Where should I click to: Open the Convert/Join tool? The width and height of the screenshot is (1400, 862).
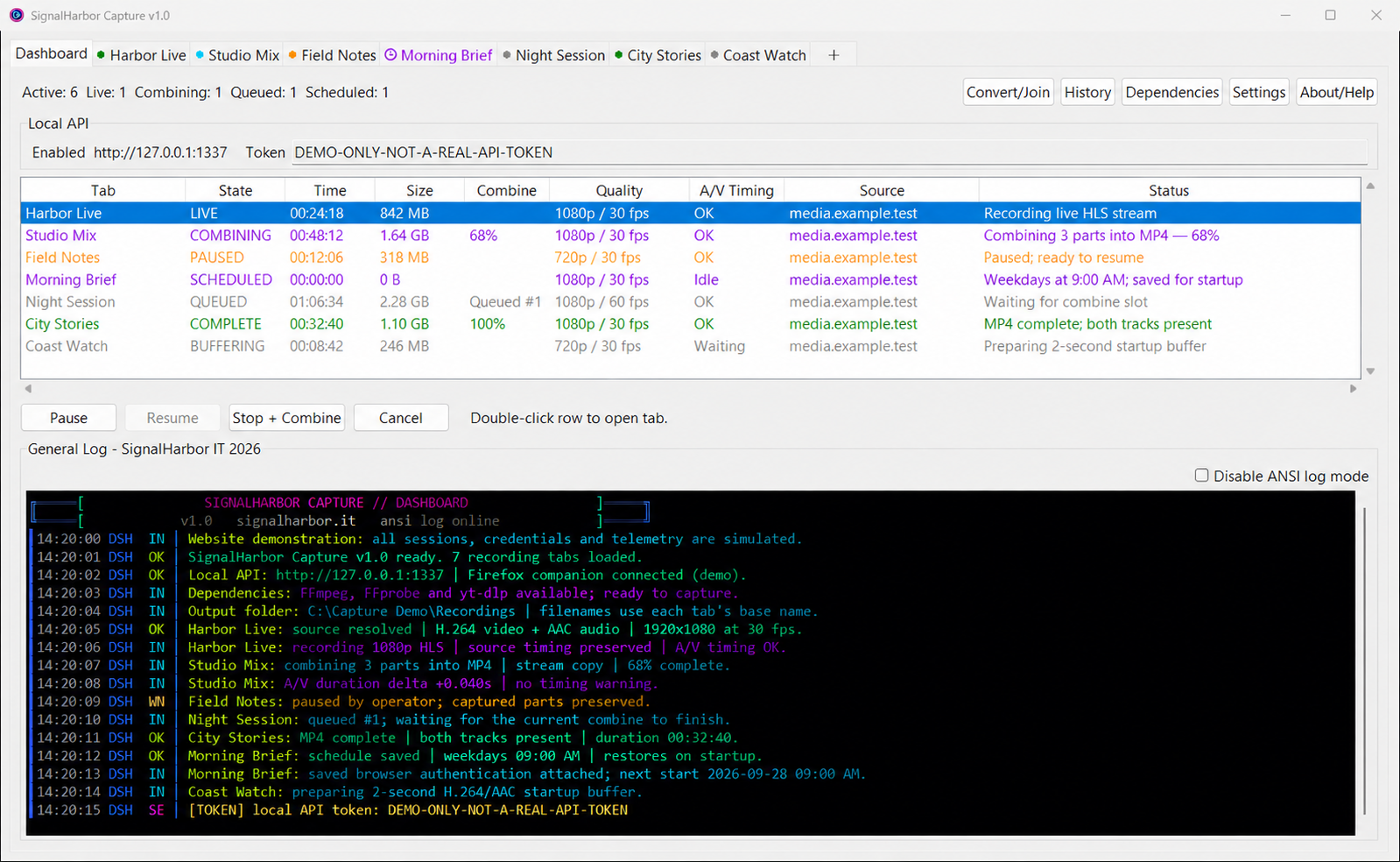tap(1008, 92)
